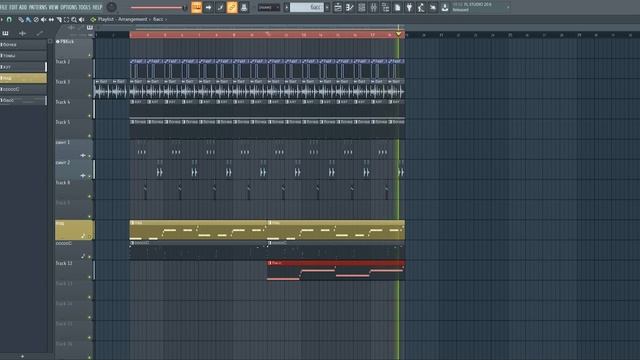Select the Slice tool
640x360 pixels.
pyautogui.click(x=59, y=19)
